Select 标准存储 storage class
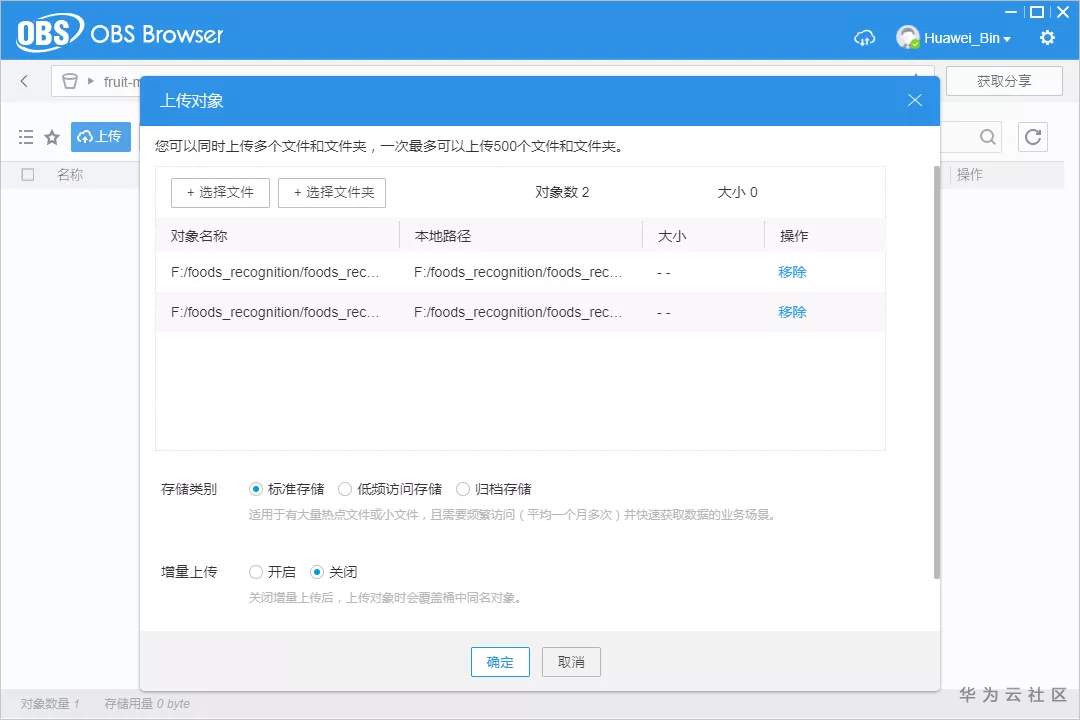The height and width of the screenshot is (720, 1080). pos(256,489)
